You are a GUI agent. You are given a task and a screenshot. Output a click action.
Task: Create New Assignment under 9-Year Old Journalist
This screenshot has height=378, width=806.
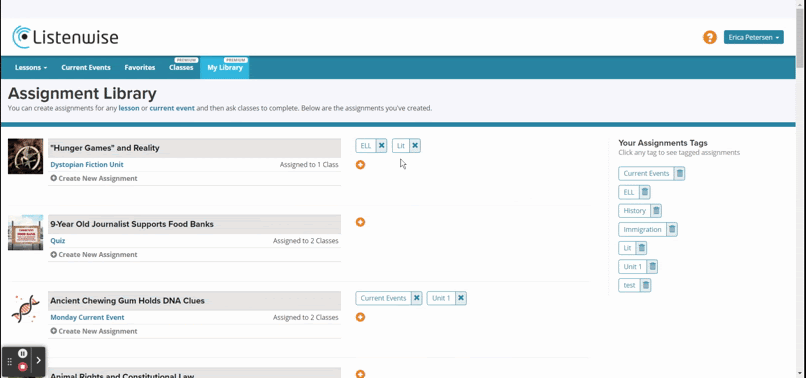[94, 255]
